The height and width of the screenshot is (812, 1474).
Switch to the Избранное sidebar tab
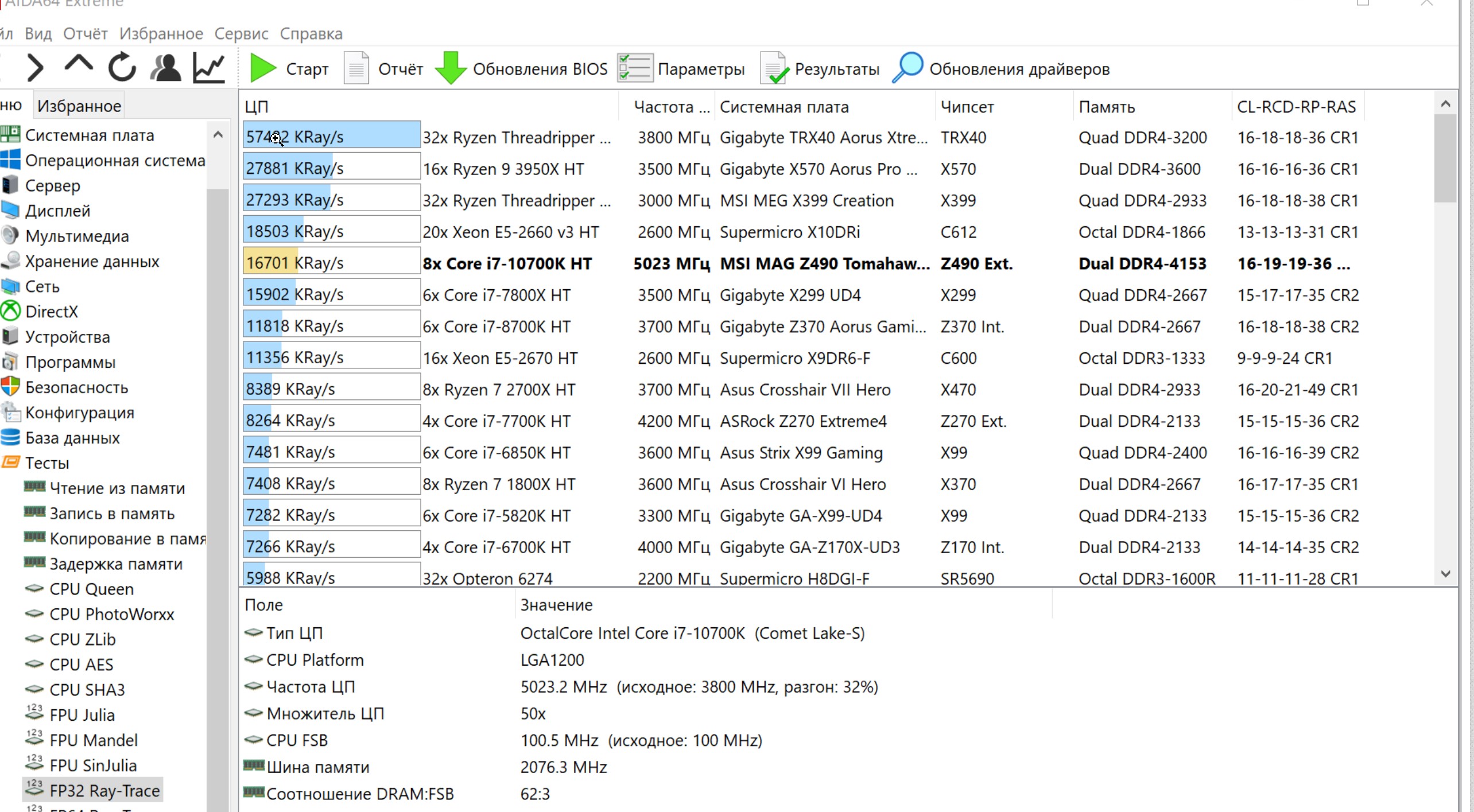(79, 106)
